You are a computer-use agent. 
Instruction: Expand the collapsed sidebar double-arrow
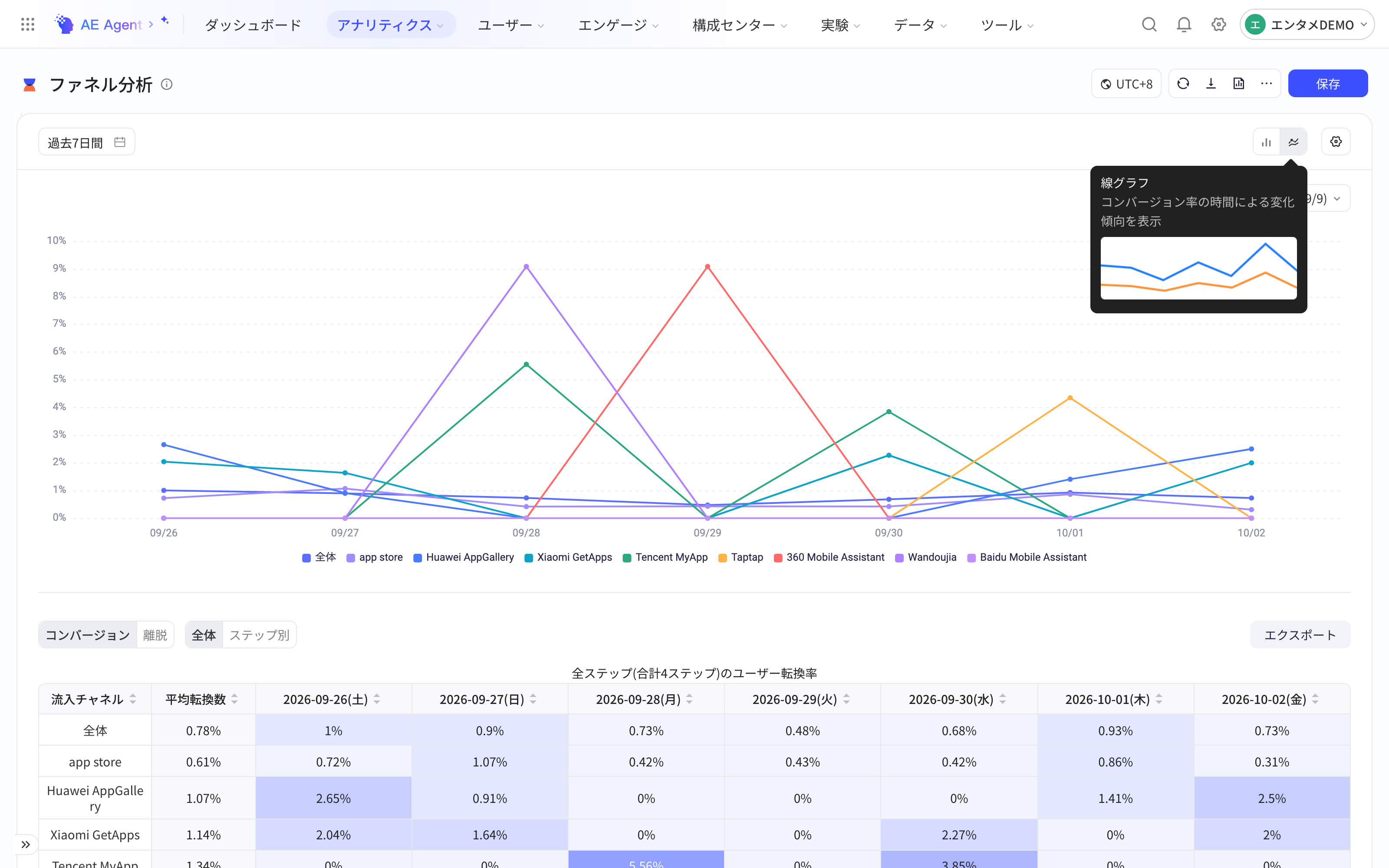click(26, 845)
